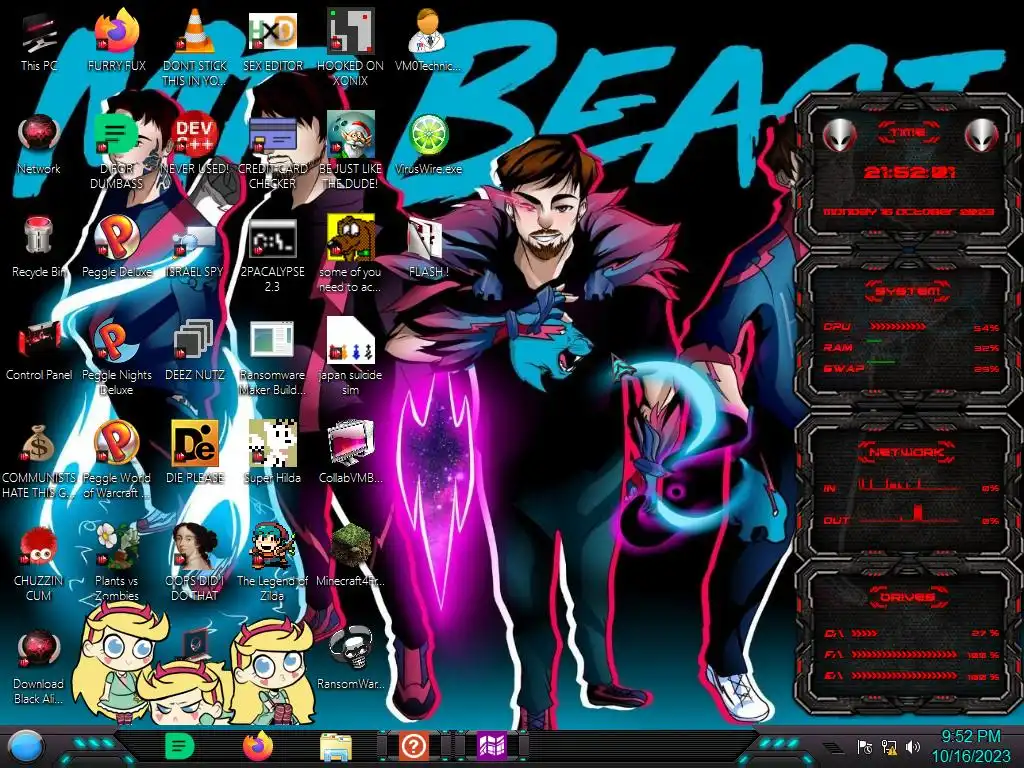The width and height of the screenshot is (1024, 768).
Task: Launch the HOOKED ON XONIX shortcut
Action: tap(350, 47)
